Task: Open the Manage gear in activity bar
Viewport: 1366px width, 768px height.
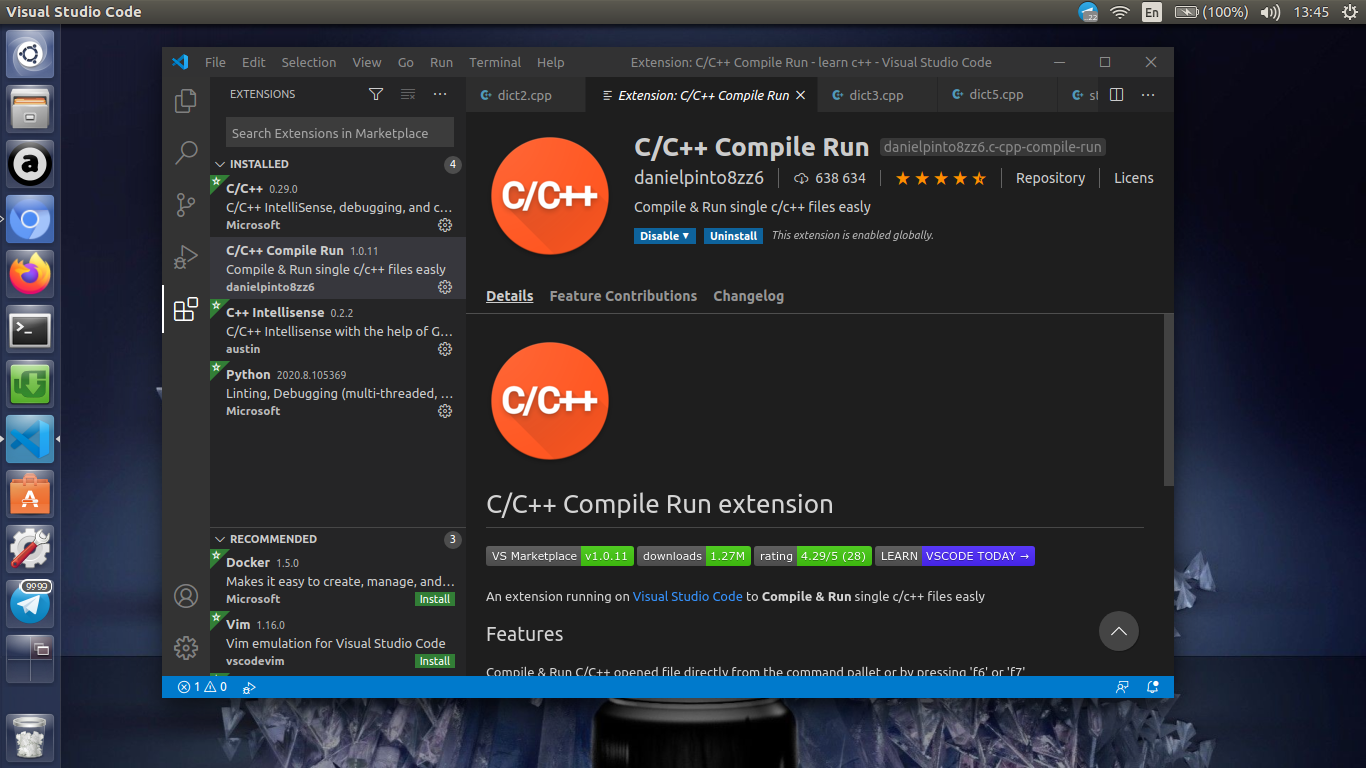Action: pyautogui.click(x=186, y=648)
